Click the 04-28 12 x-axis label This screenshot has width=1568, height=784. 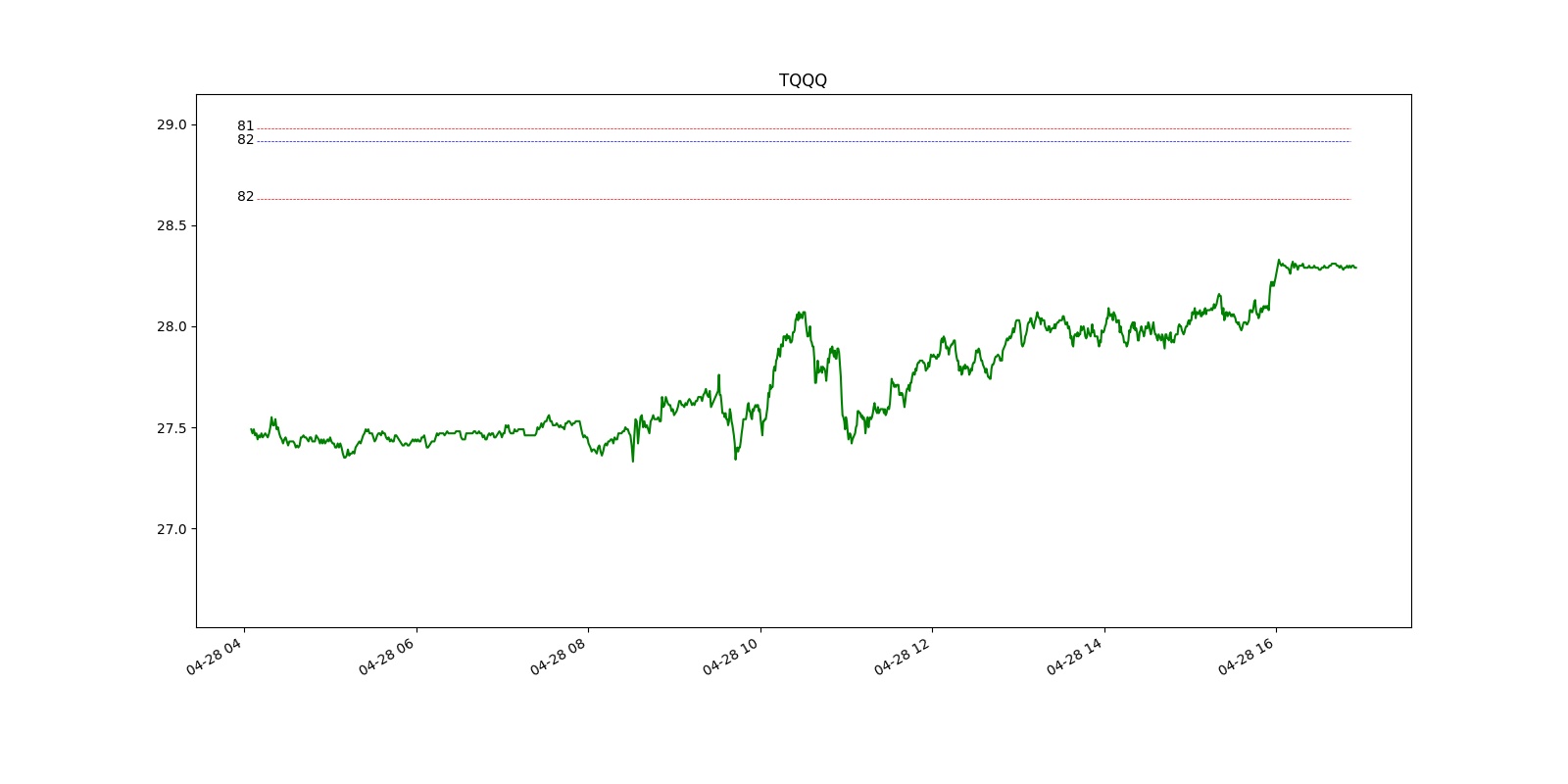[903, 656]
